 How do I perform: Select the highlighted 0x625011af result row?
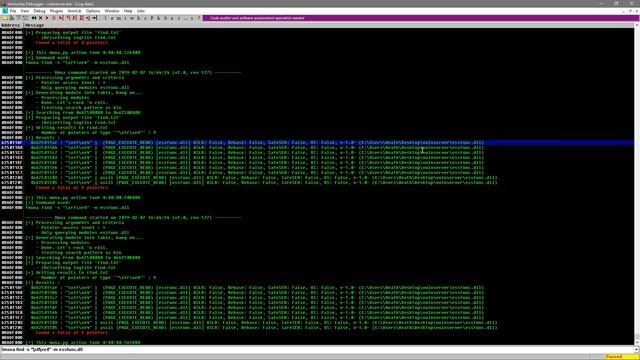(x=317, y=143)
